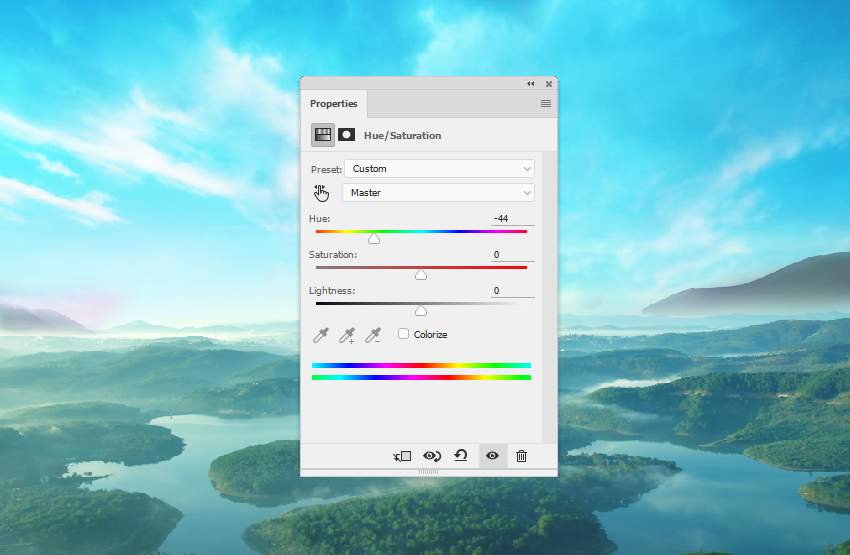Click the Saturation value field

point(512,254)
